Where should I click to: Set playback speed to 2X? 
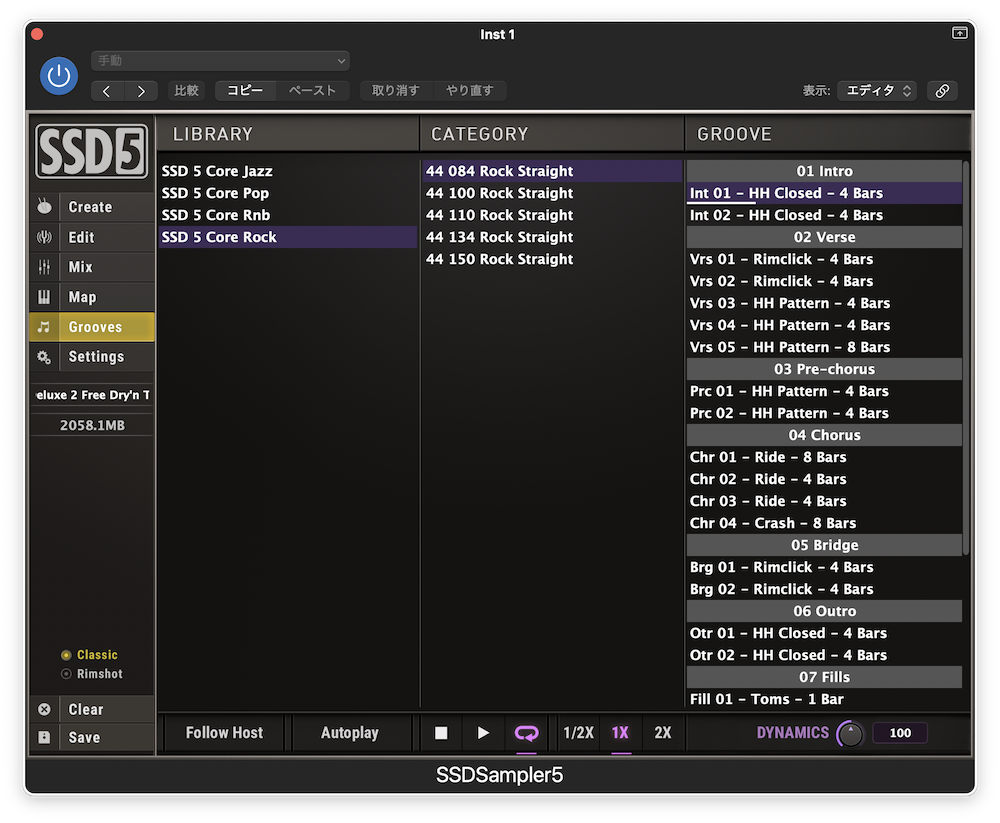click(x=663, y=733)
